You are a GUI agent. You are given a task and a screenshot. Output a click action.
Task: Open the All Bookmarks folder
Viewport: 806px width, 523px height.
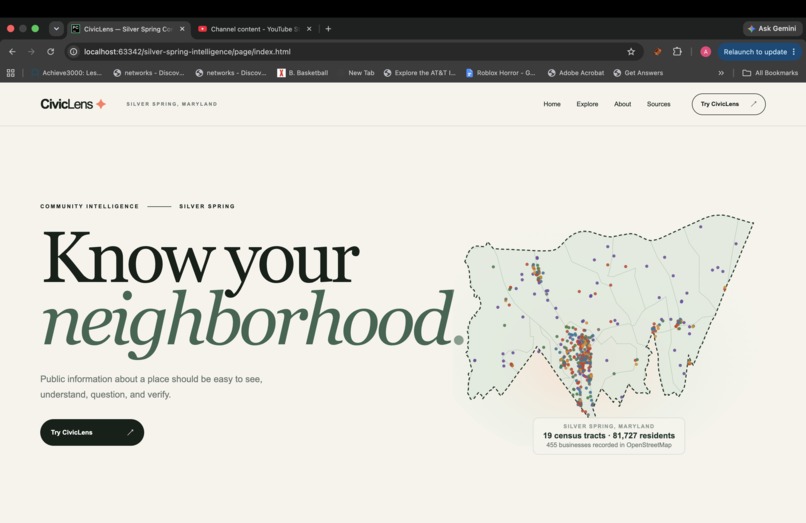pyautogui.click(x=770, y=73)
